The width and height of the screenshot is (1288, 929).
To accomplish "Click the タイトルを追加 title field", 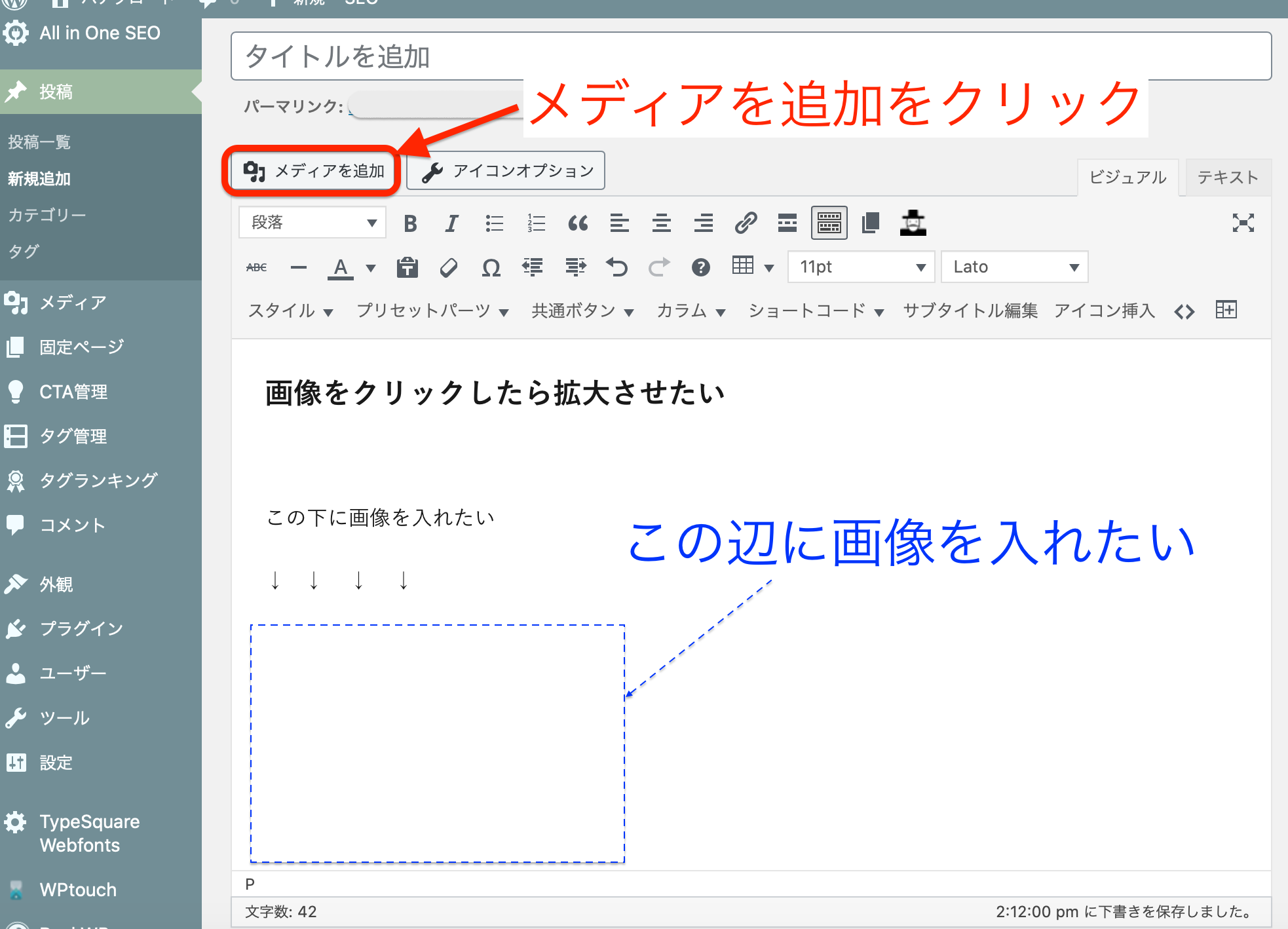I will [x=751, y=56].
